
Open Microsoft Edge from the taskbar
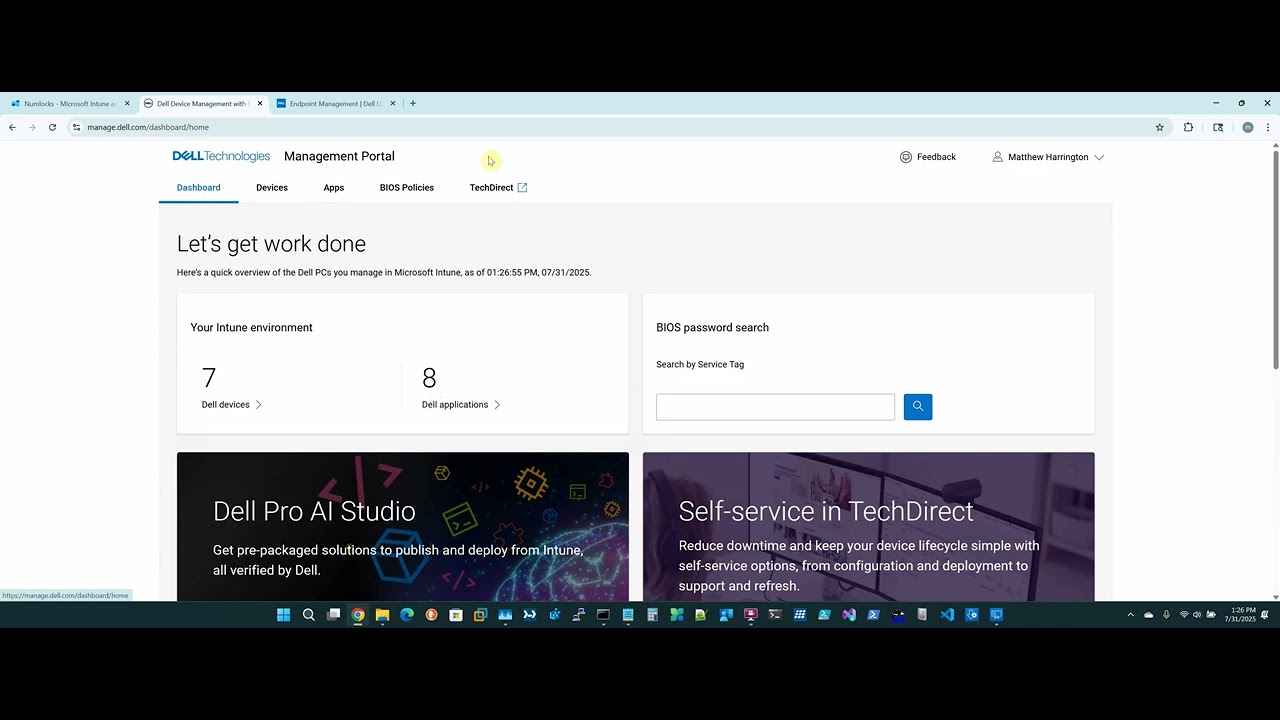[x=407, y=615]
